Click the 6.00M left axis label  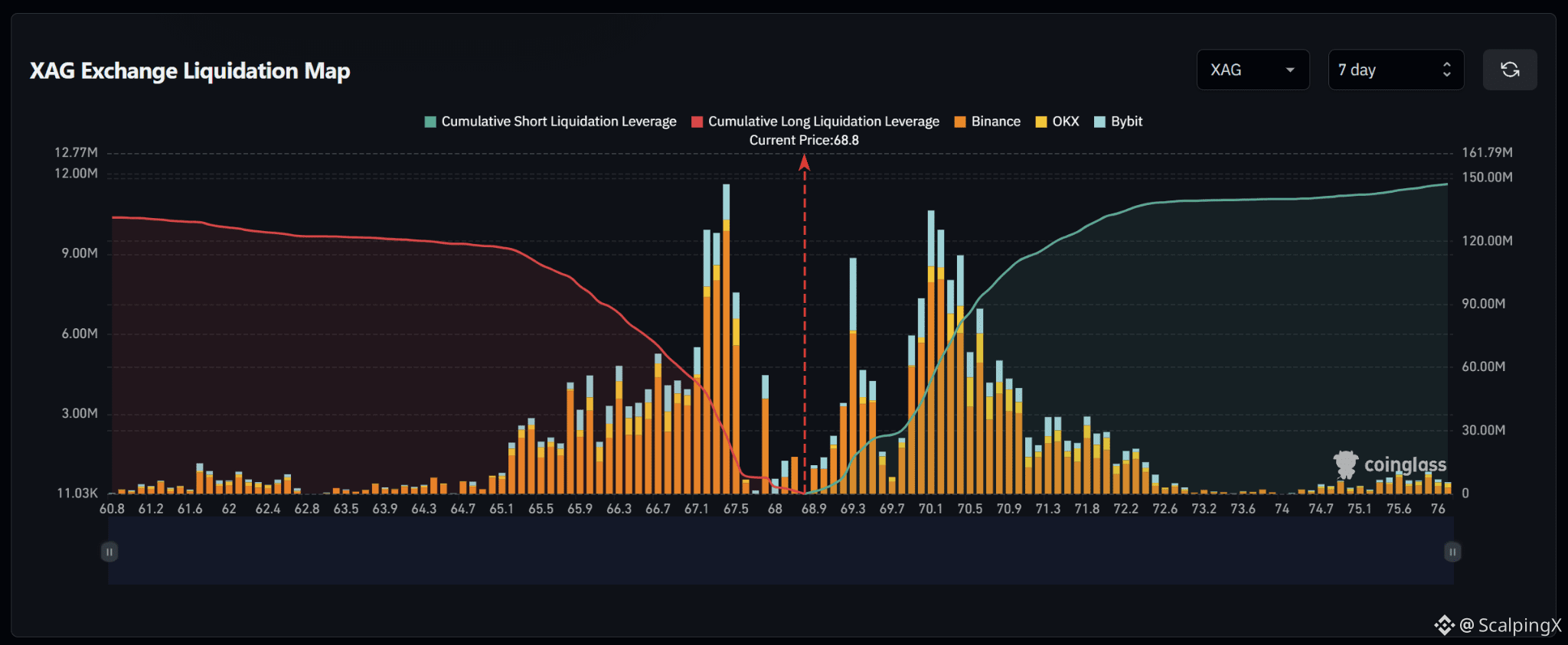click(80, 334)
